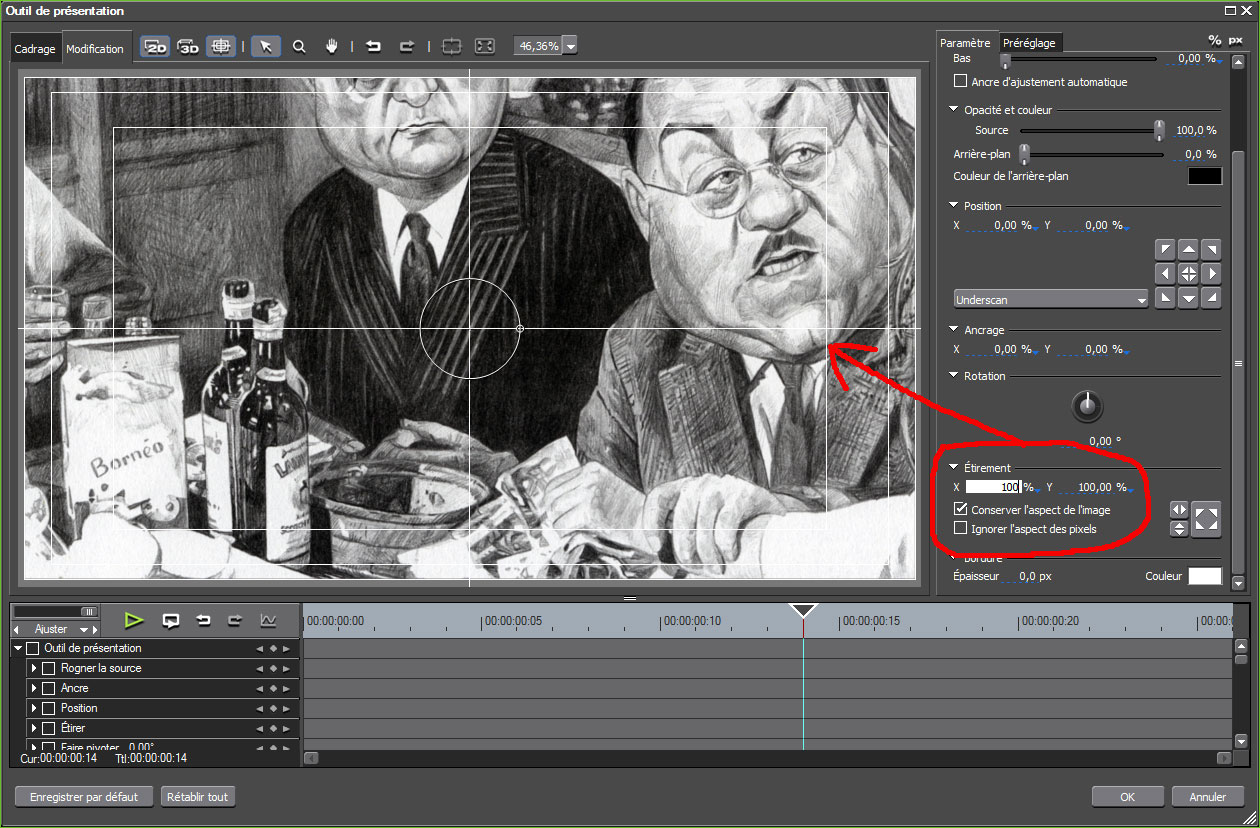Toggle the guide display icon
The height and width of the screenshot is (828, 1260).
pos(221,47)
